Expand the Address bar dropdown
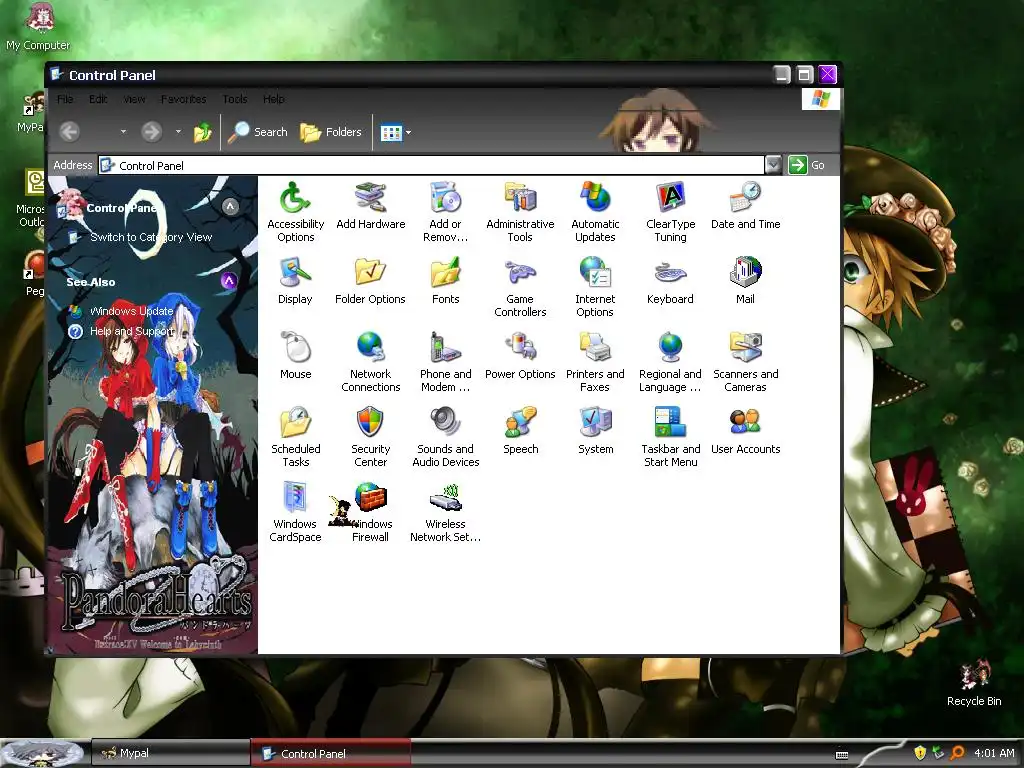The image size is (1024, 768). pyautogui.click(x=773, y=165)
